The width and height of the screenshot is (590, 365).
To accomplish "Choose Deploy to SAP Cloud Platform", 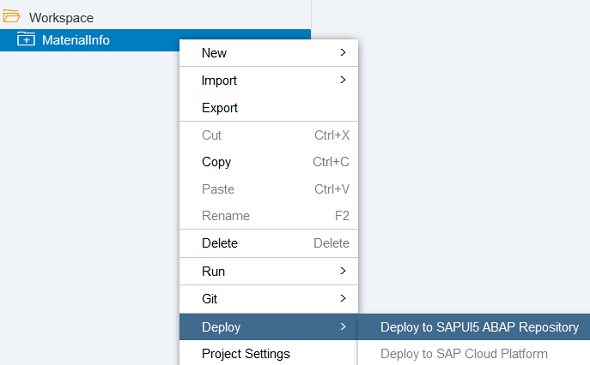I will (x=474, y=353).
